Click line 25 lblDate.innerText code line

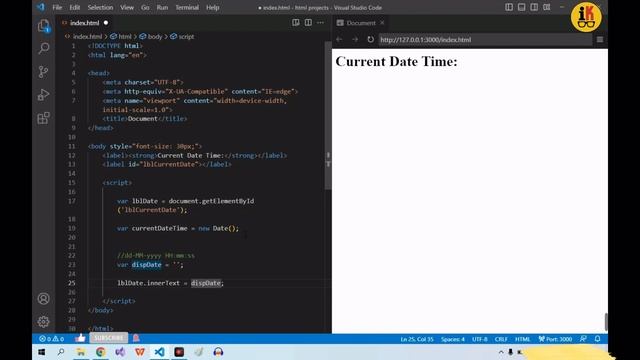pos(170,283)
